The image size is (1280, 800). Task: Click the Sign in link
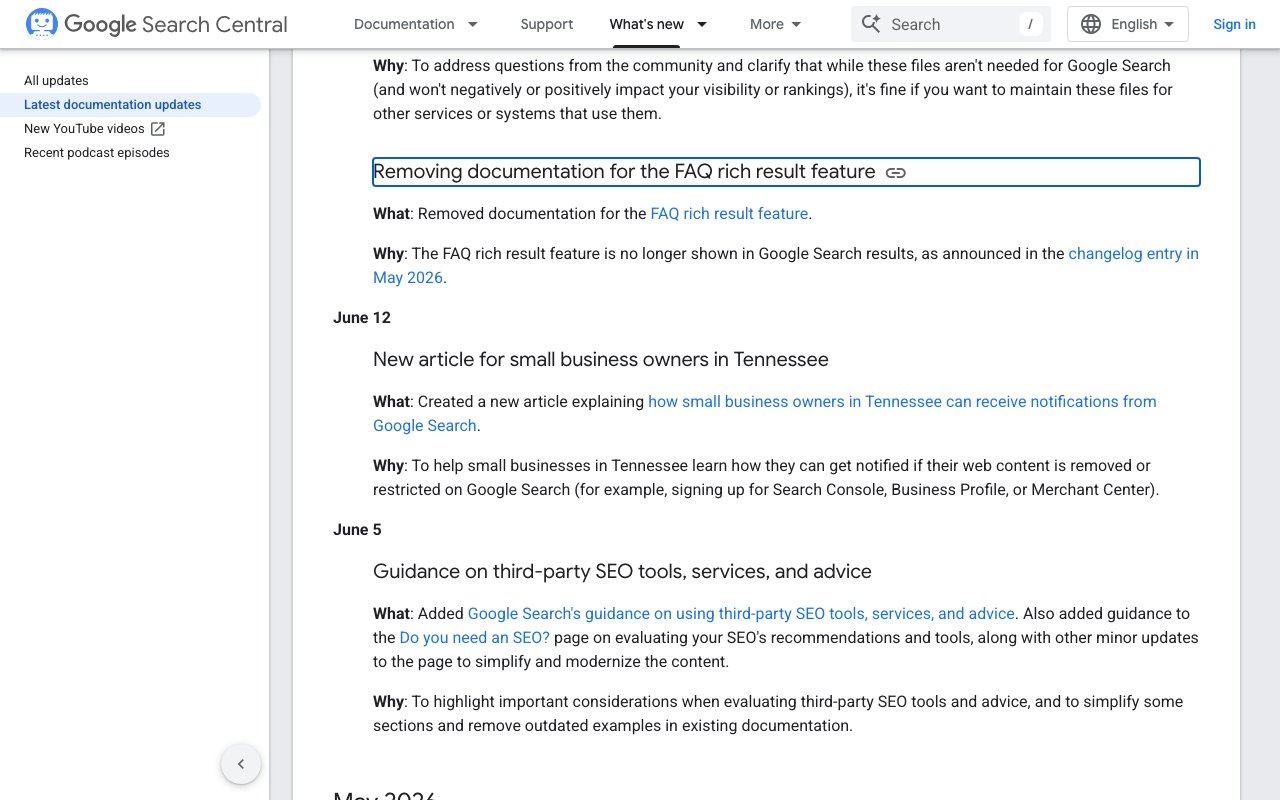click(x=1234, y=24)
